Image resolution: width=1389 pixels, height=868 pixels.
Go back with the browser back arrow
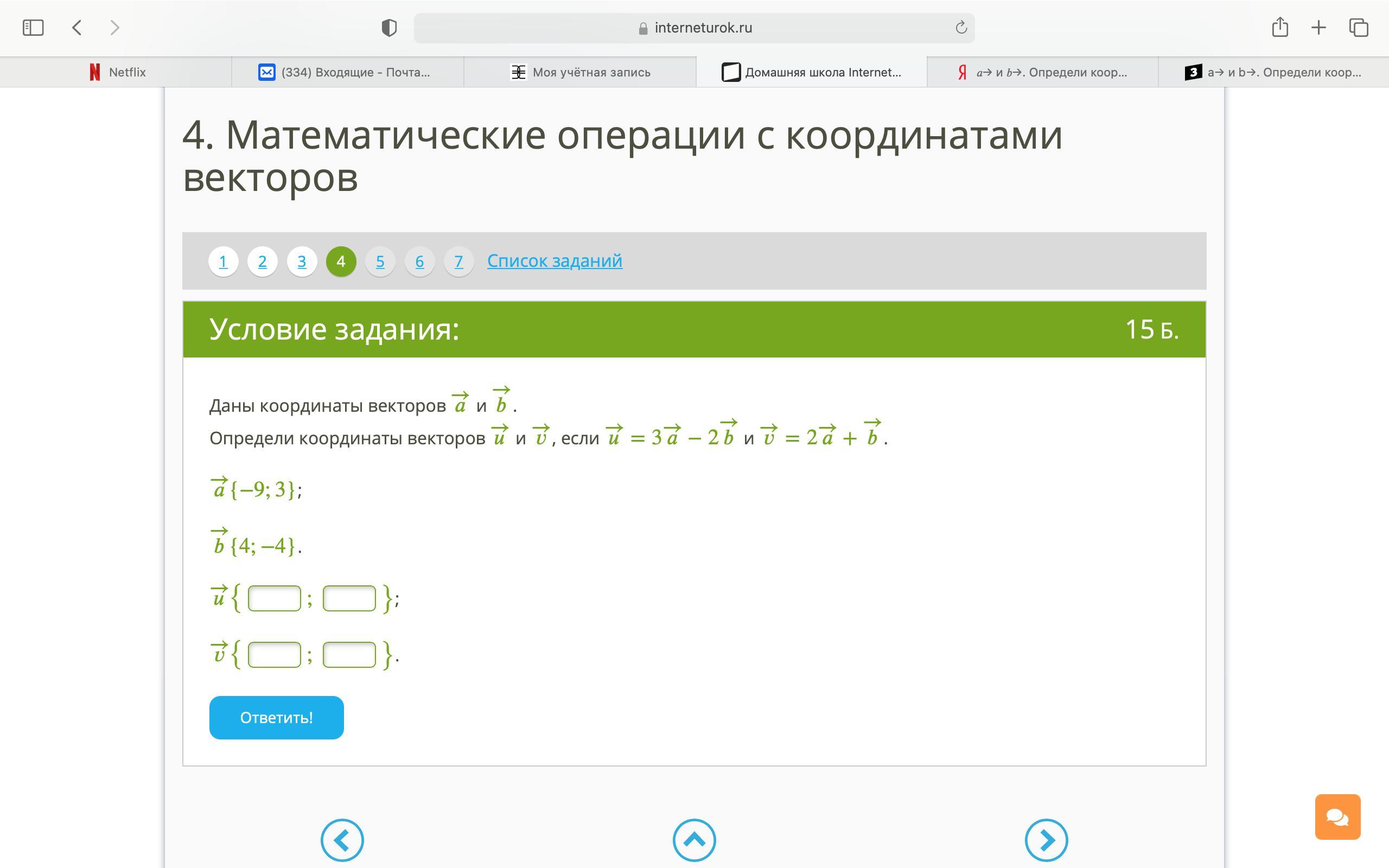[x=77, y=28]
